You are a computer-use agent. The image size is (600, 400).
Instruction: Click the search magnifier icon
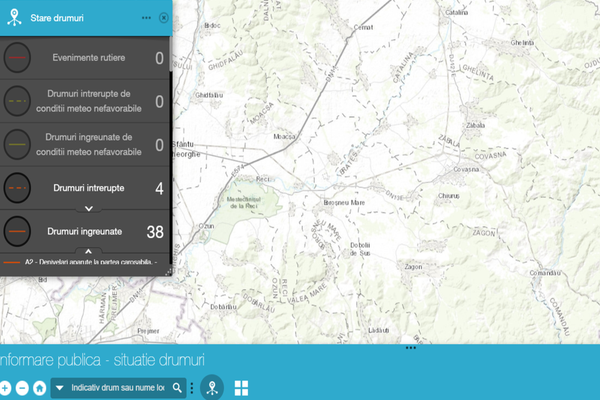tap(178, 387)
